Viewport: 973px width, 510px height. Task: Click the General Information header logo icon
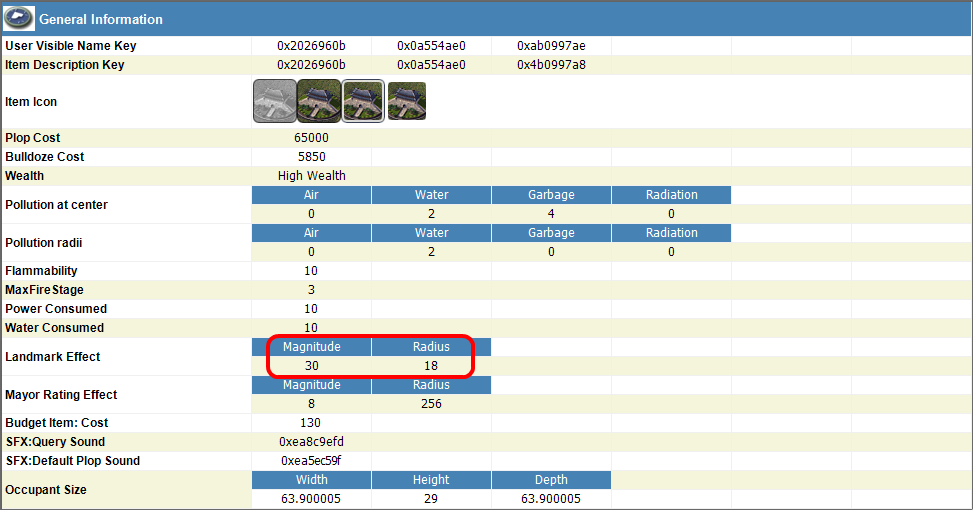click(x=19, y=19)
